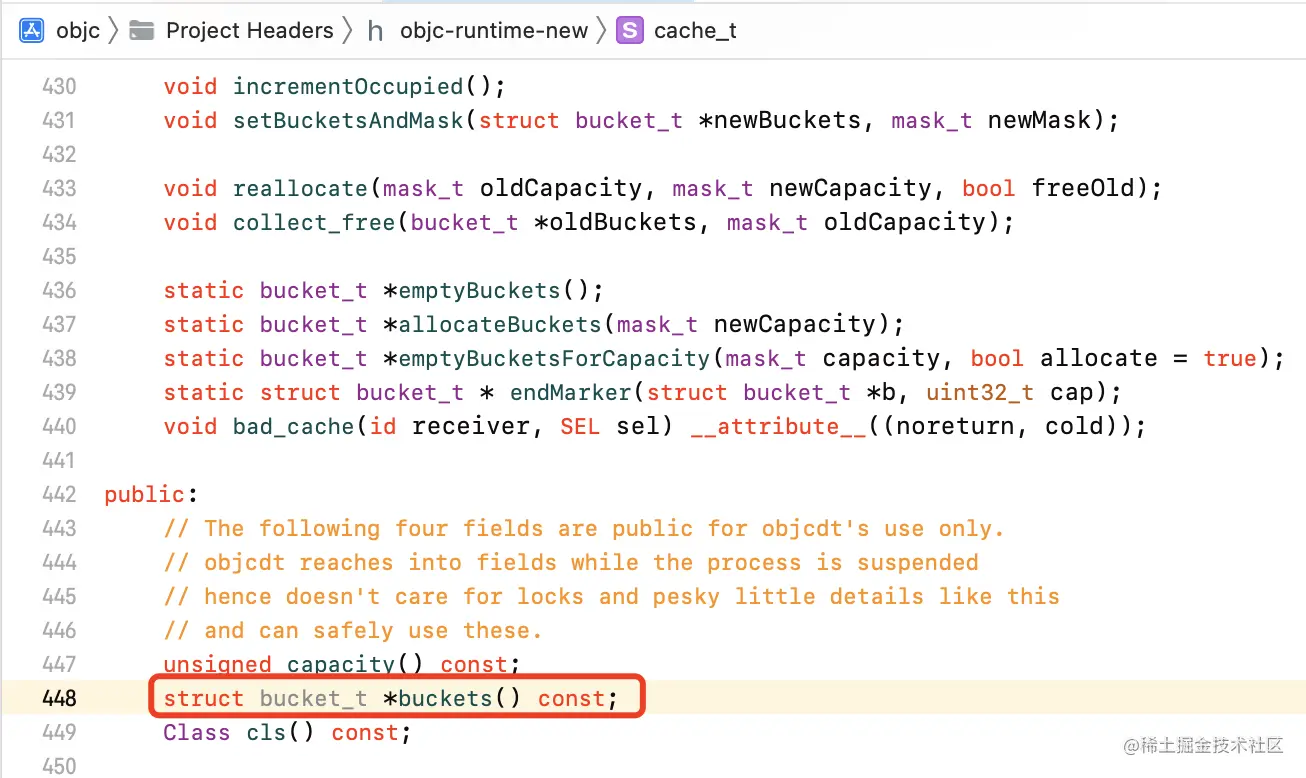Open the Project Headers breadcrumb item
Image resolution: width=1306 pixels, height=778 pixels.
coord(249,30)
